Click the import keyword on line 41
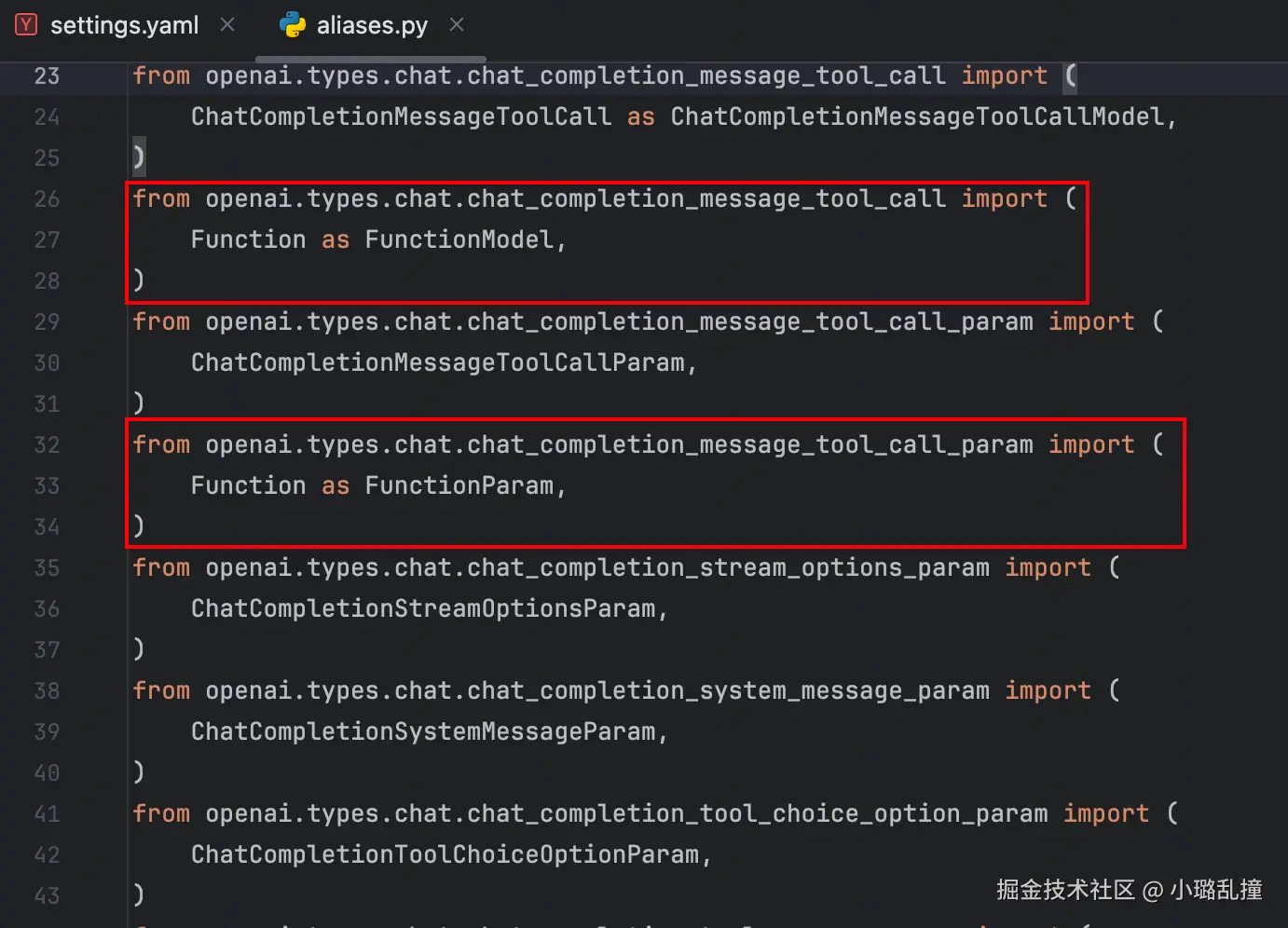1288x928 pixels. coord(1106,814)
